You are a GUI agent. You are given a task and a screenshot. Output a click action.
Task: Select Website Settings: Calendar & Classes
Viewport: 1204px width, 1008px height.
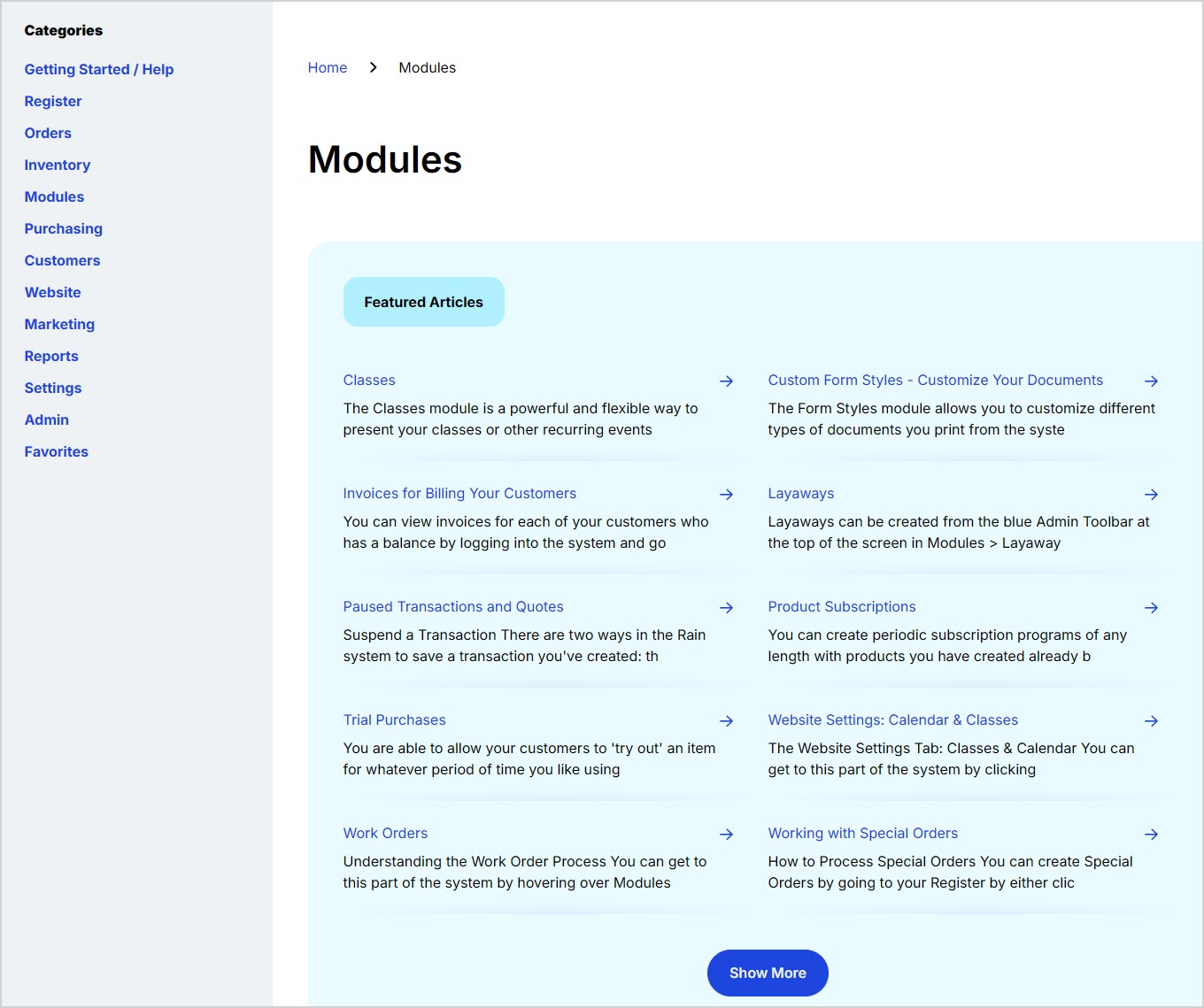pos(892,719)
